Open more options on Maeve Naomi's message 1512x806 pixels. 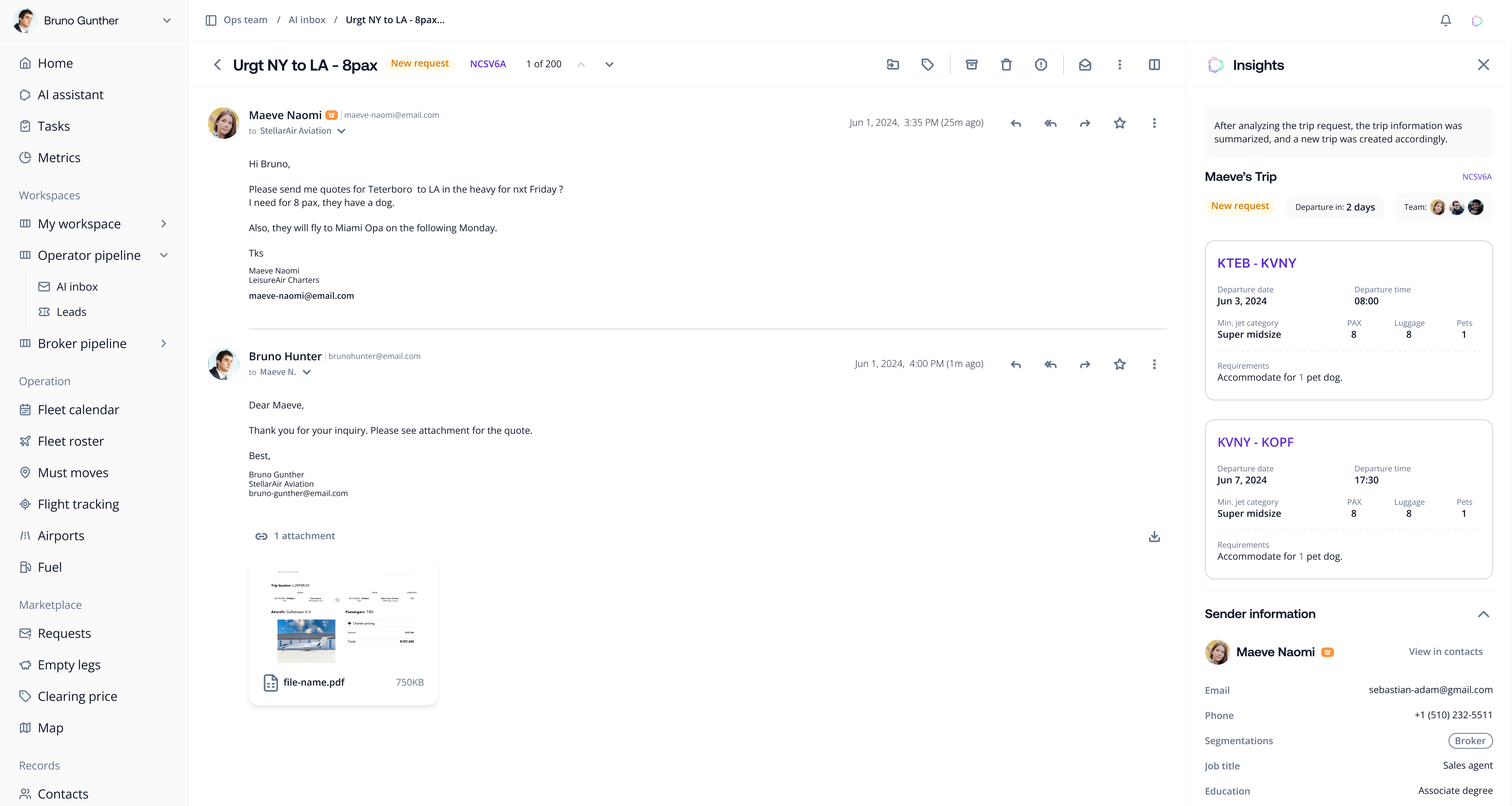(x=1154, y=123)
